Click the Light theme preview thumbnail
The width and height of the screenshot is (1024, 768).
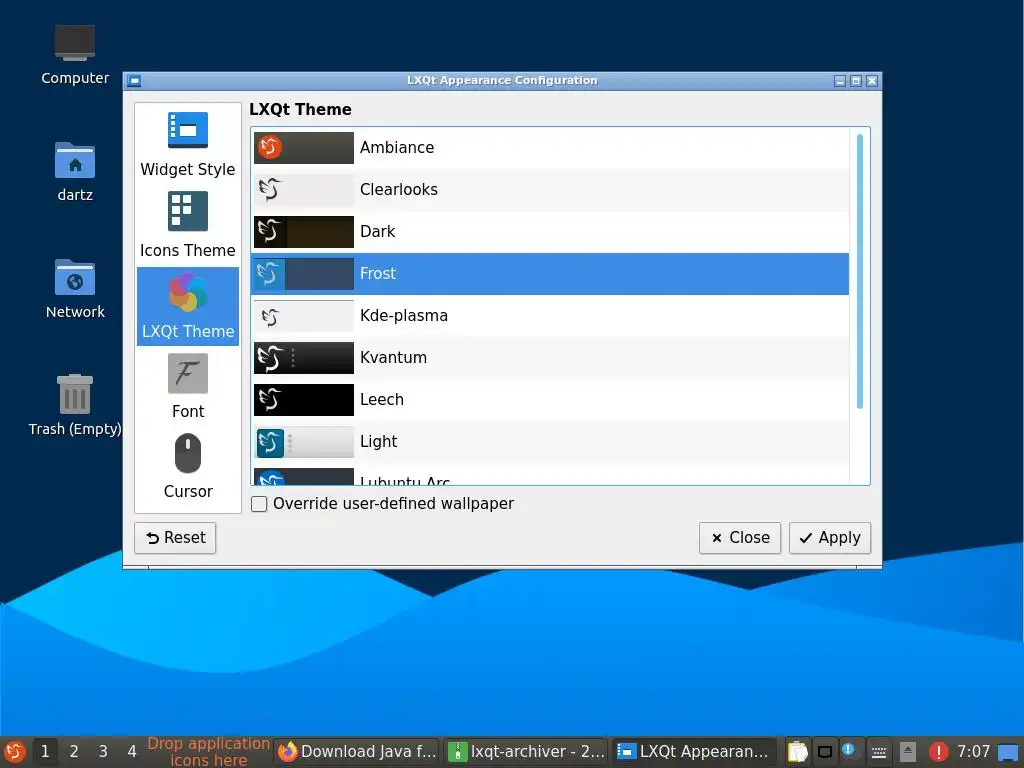[x=304, y=442]
